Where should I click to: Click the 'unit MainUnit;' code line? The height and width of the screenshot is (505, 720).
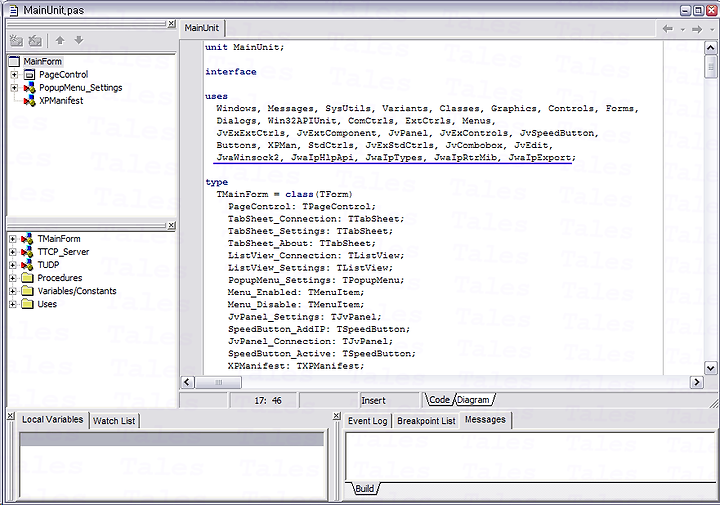(x=245, y=47)
